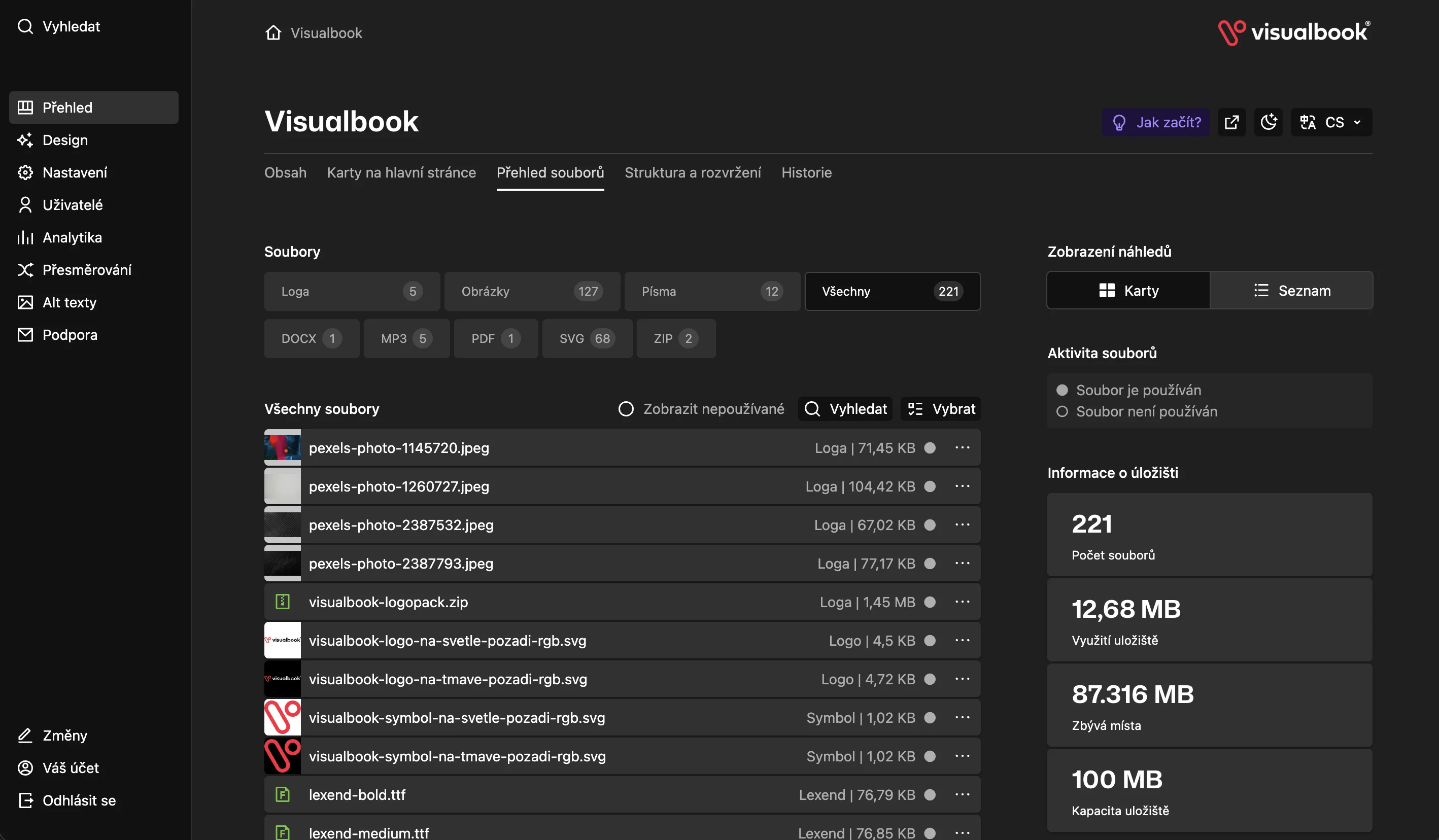Click the 87.316 MB Zbývá místa card
The width and height of the screenshot is (1439, 840).
(1210, 705)
